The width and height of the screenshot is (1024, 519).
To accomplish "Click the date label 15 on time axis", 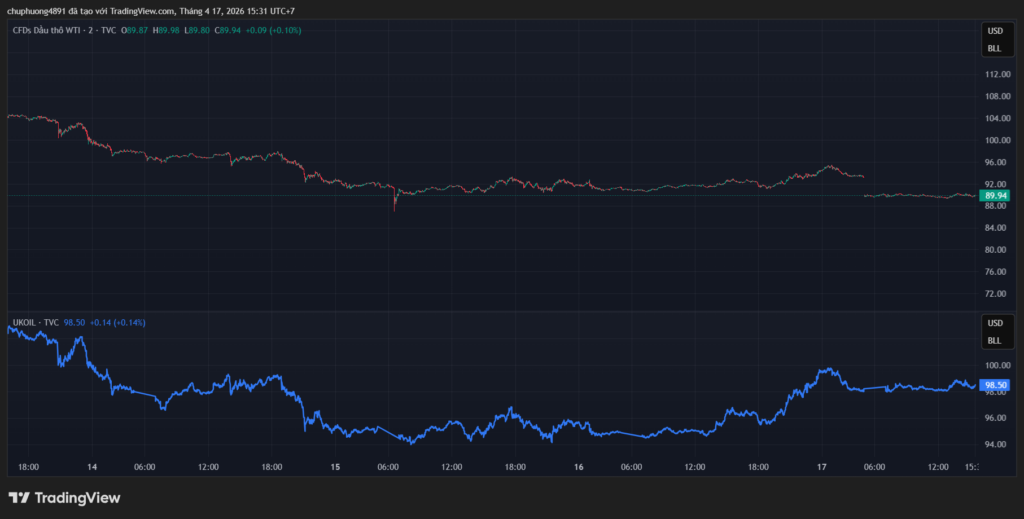I will (x=336, y=467).
